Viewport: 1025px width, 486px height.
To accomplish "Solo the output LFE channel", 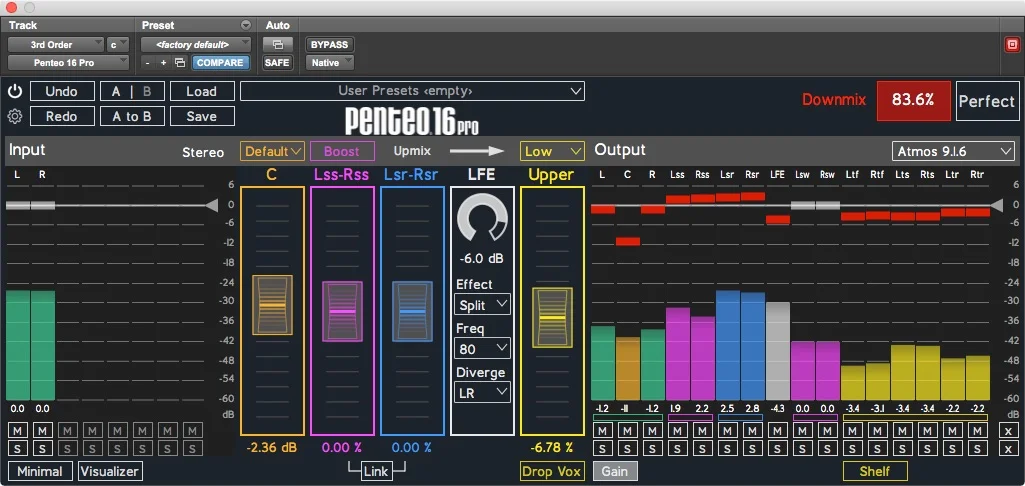I will 777,449.
